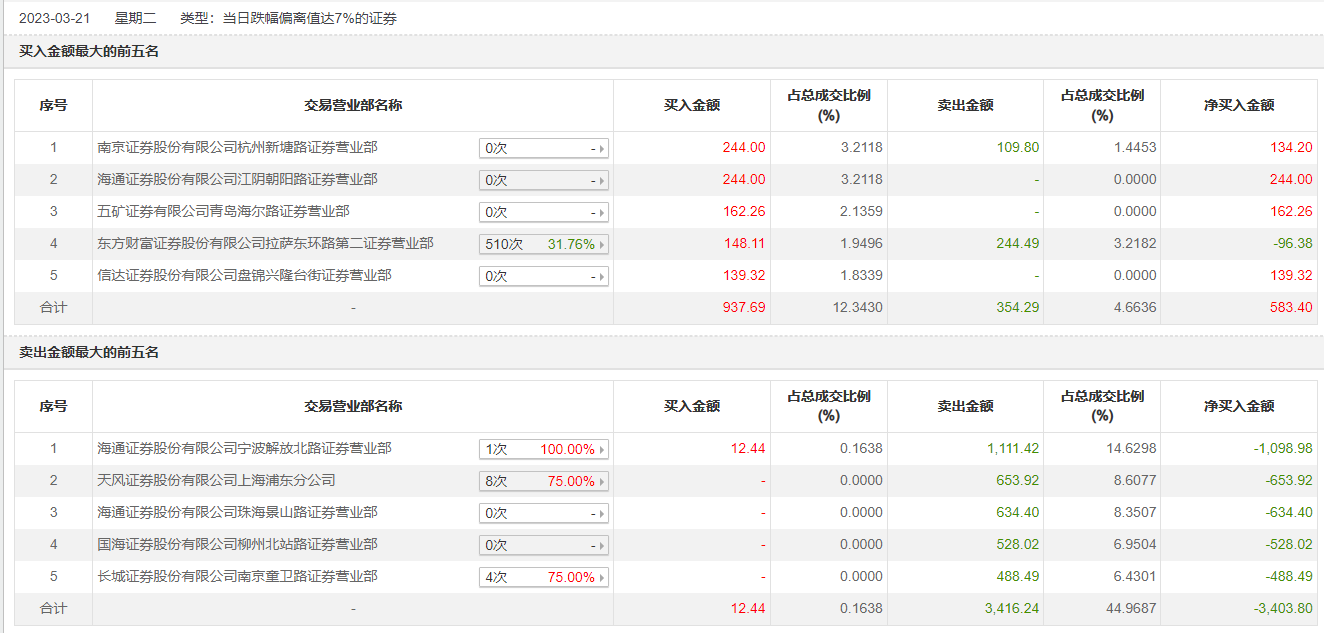Screen dimensions: 1324x633
Task: Expand 0次 box beside 海通证券江阴朝阳路
Action: point(544,181)
